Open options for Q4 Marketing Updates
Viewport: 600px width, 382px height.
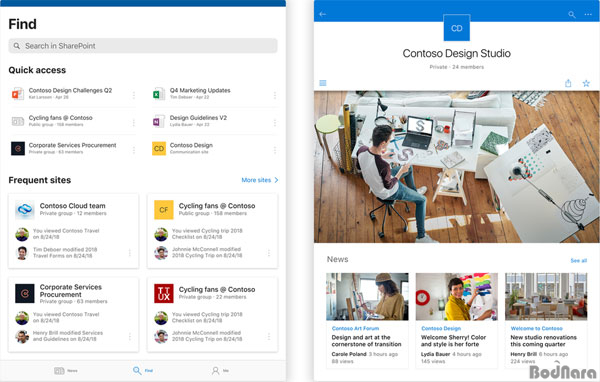pos(275,95)
